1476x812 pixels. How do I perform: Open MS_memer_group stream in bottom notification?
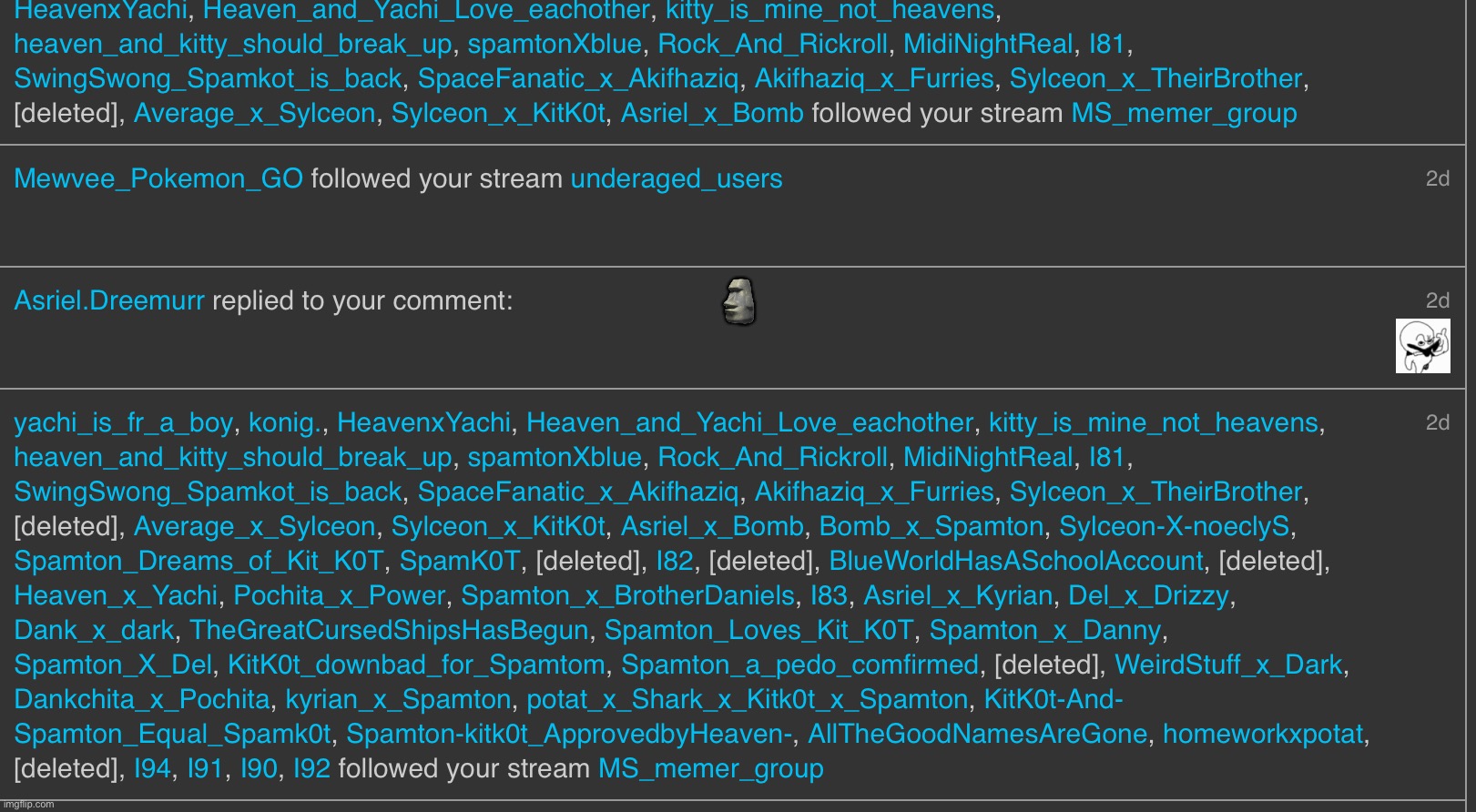click(x=710, y=768)
